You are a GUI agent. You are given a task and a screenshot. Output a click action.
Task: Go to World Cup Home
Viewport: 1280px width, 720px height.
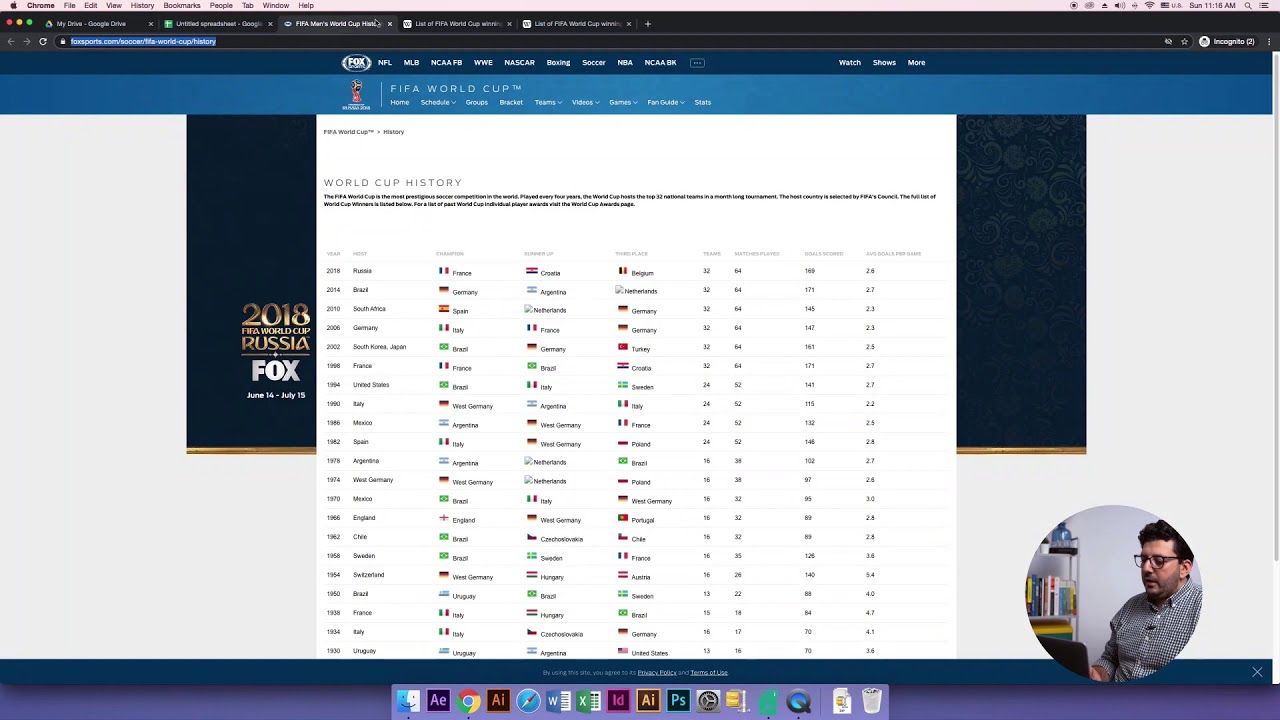pyautogui.click(x=399, y=102)
